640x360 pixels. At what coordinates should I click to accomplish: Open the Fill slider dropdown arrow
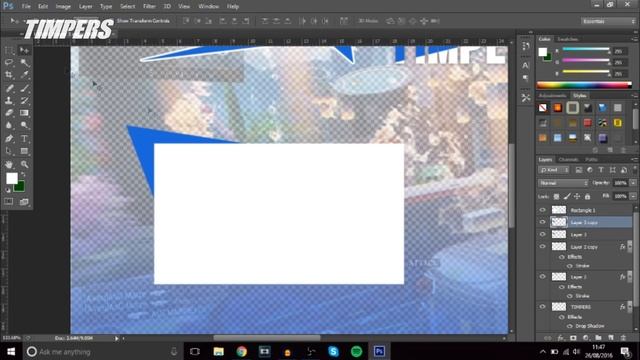[633, 196]
